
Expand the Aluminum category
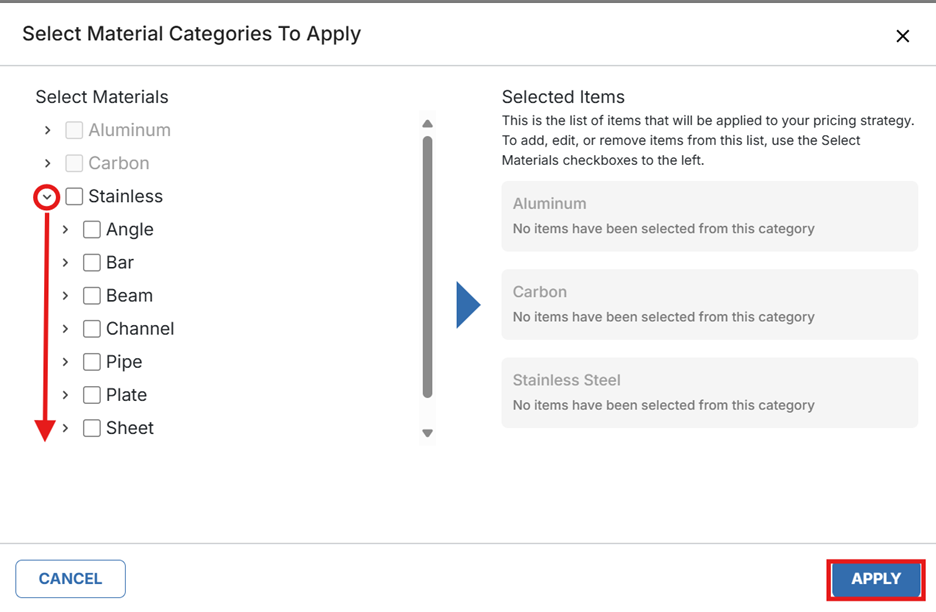pos(47,130)
